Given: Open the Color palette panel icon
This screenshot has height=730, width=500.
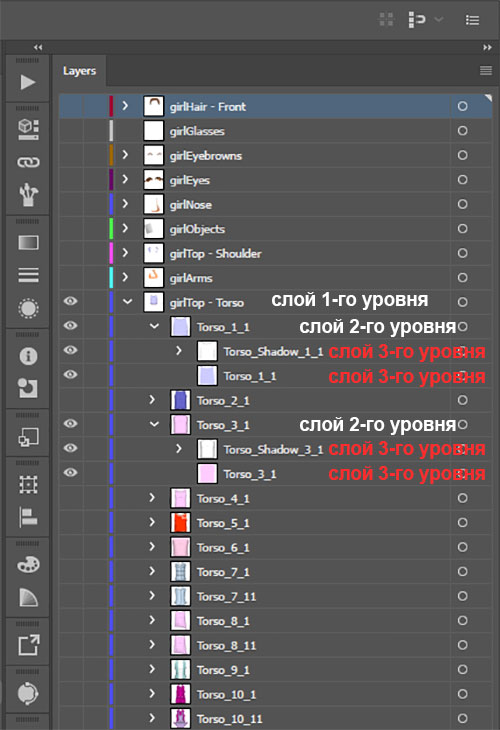Looking at the screenshot, I should point(28,565).
